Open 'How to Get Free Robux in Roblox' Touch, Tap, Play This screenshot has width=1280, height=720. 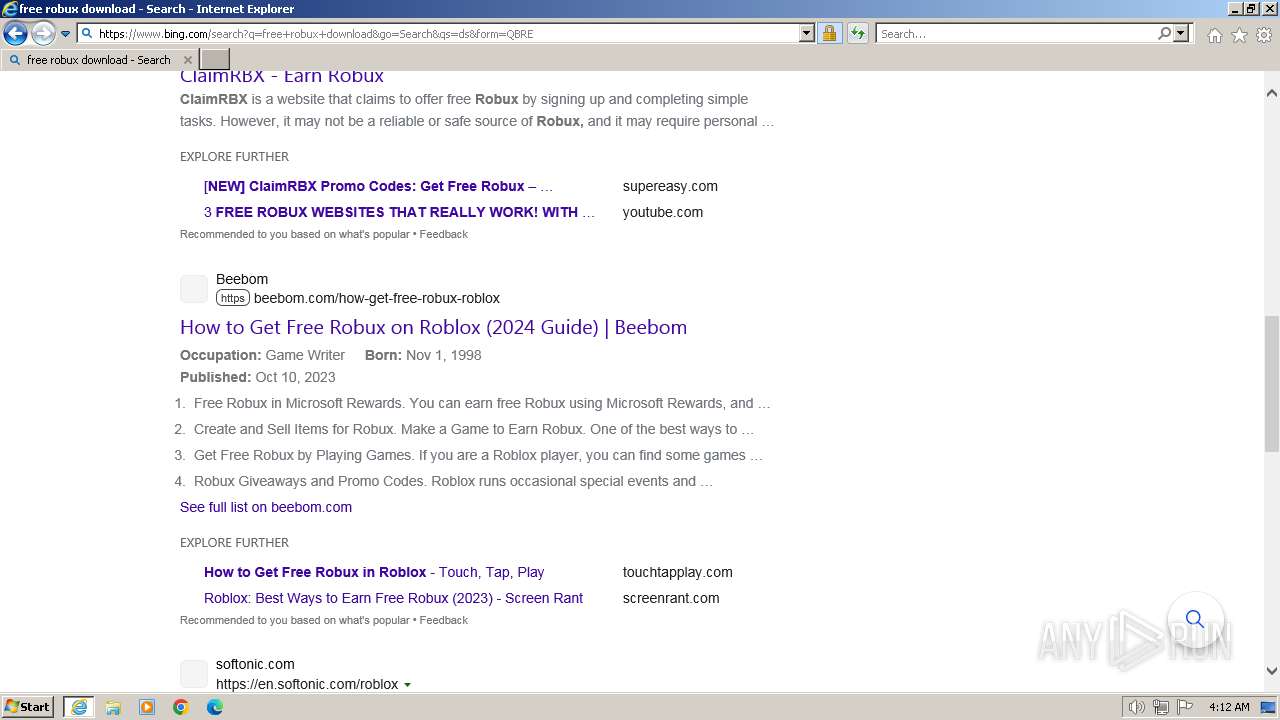point(374,572)
